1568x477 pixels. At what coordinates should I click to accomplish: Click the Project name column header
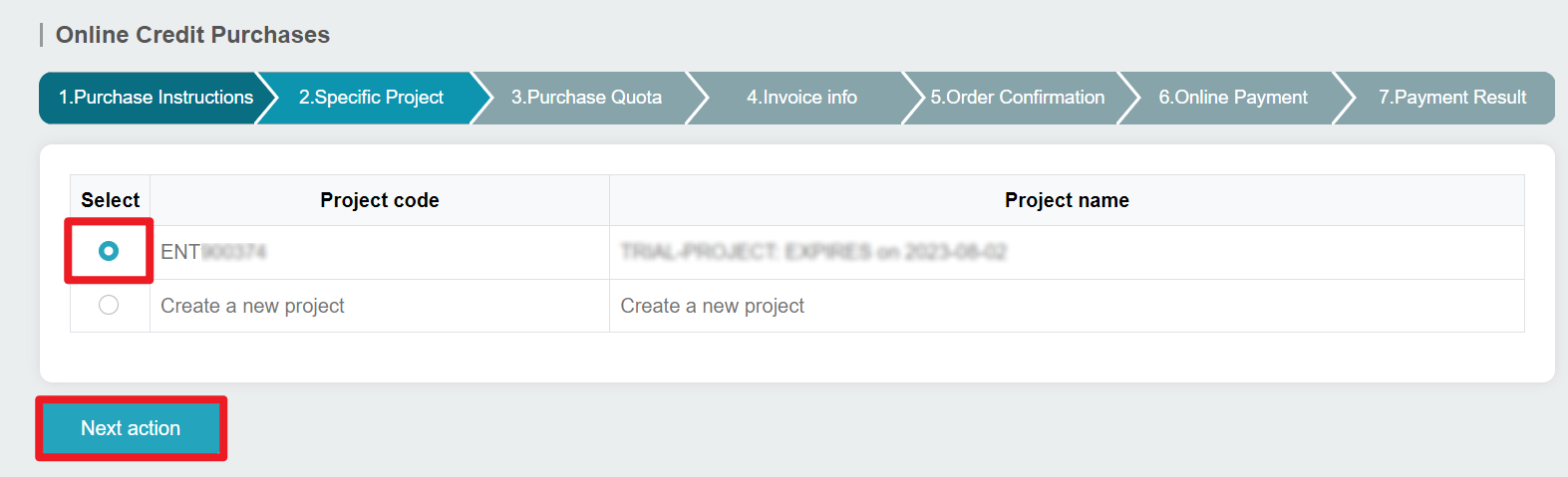pyautogui.click(x=1067, y=200)
